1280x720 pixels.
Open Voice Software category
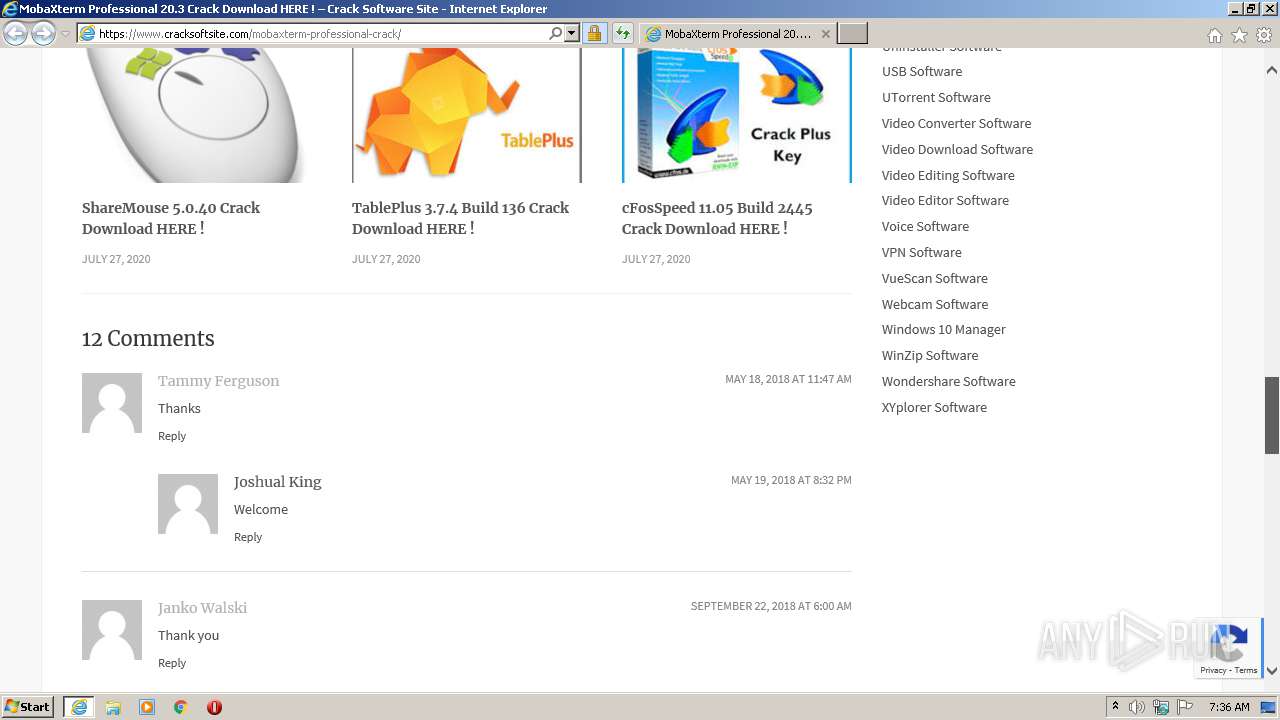[x=925, y=227]
